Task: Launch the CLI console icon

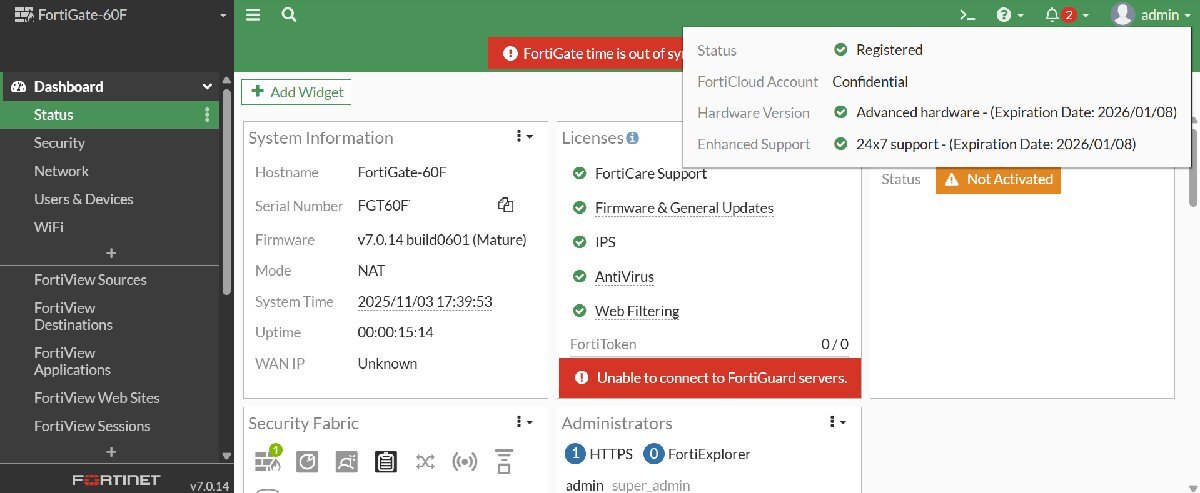Action: point(966,15)
